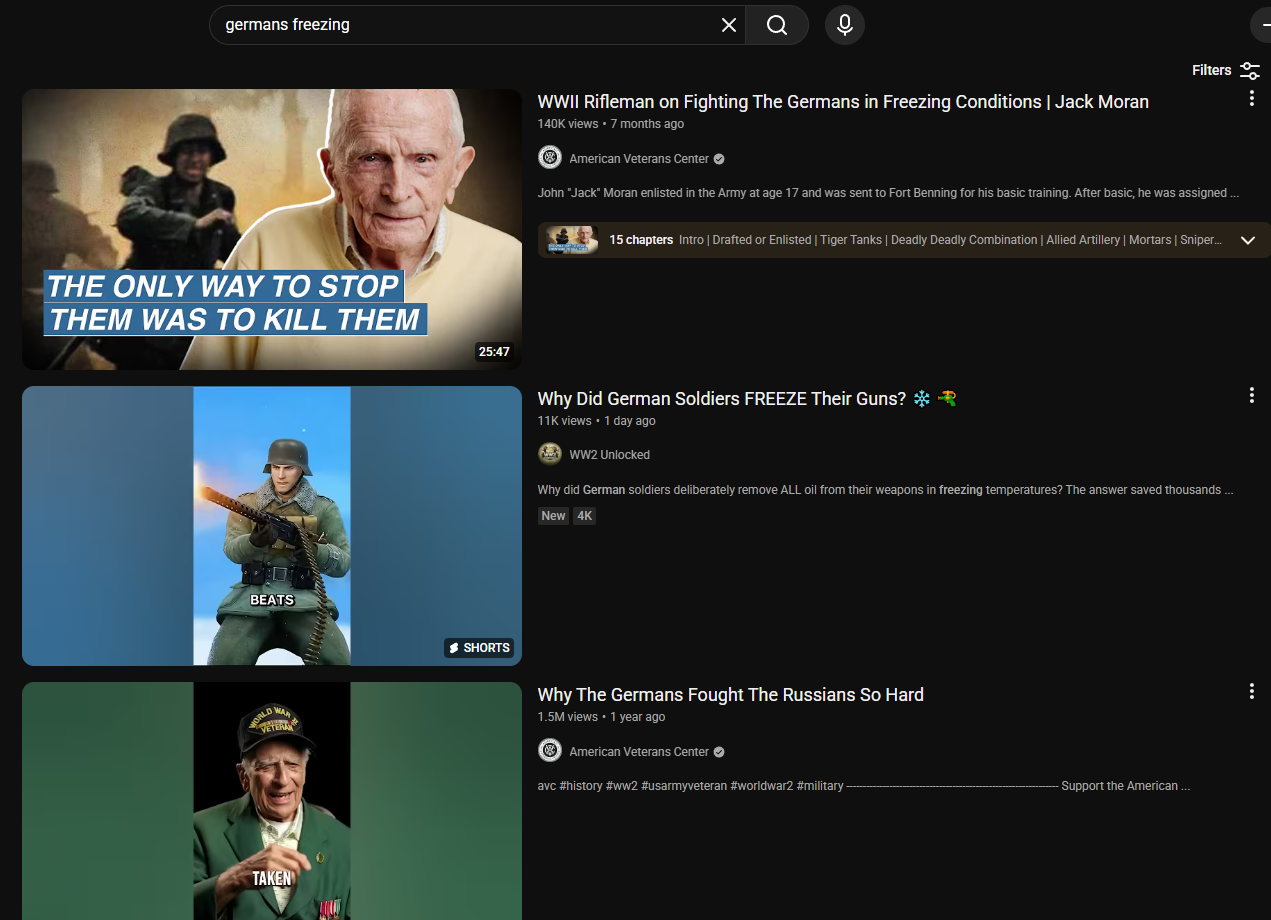
Task: Click verified checkmark beside American Veterans Center, Jack Moran video
Action: [x=719, y=159]
